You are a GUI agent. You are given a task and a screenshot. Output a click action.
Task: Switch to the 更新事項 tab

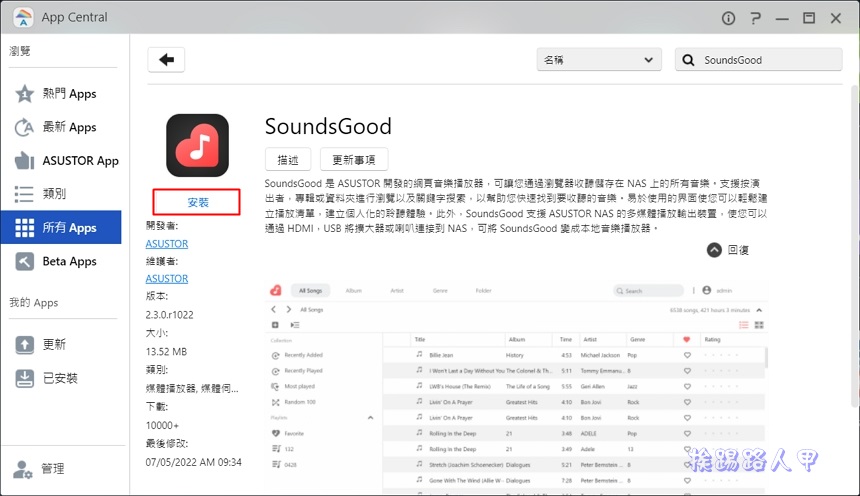pos(354,160)
